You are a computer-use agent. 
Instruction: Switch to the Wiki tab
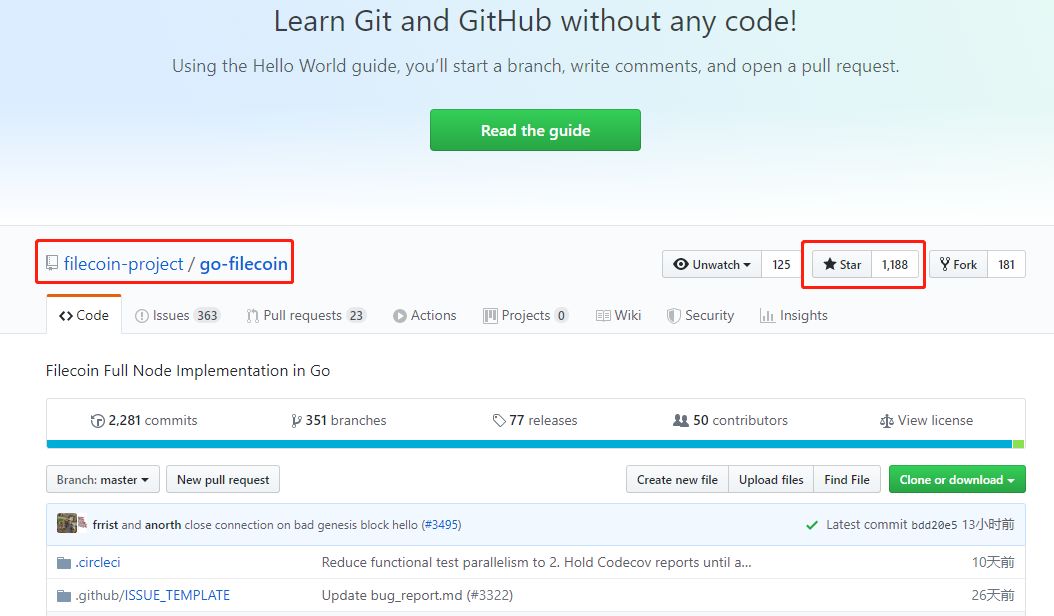[x=618, y=315]
